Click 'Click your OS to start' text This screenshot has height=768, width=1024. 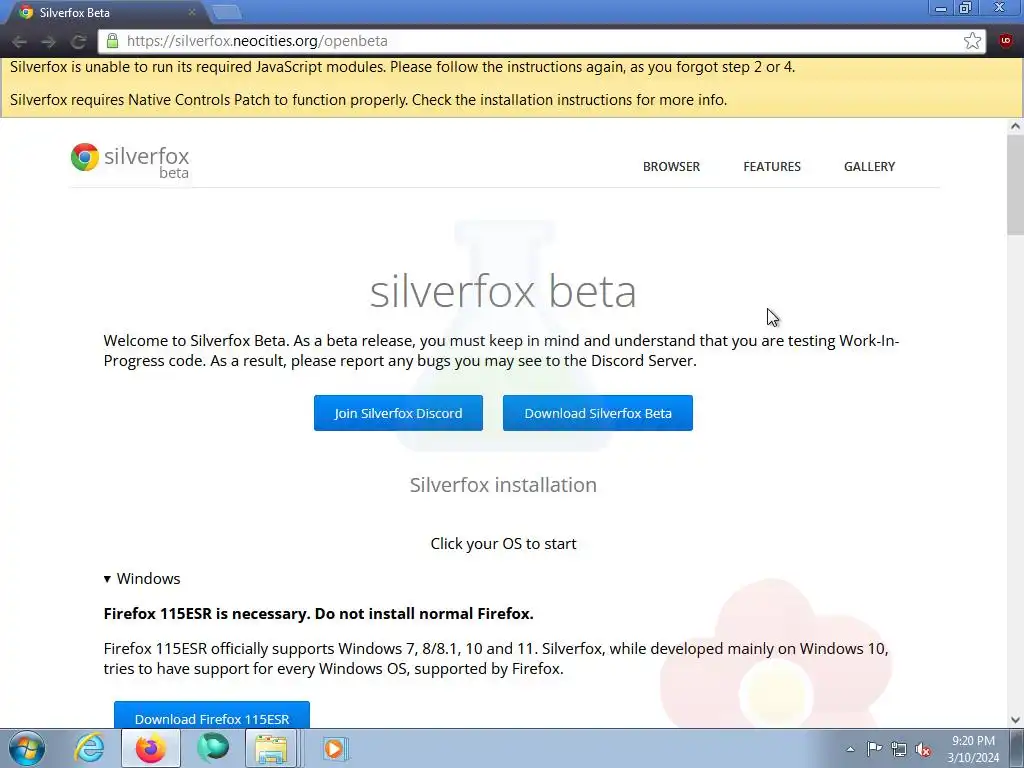pos(503,544)
